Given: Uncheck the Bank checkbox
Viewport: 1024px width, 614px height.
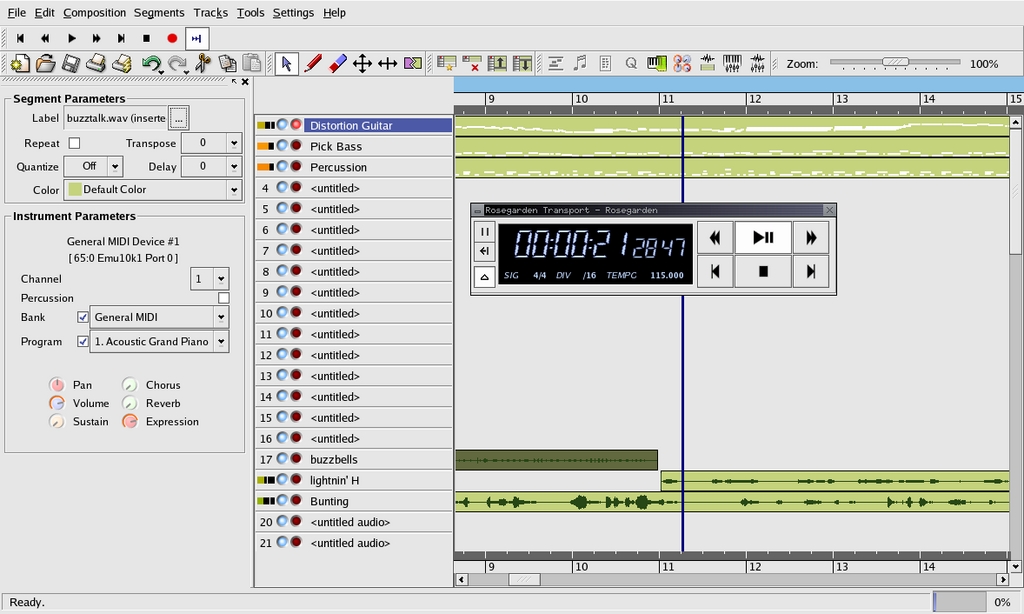Looking at the screenshot, I should tap(83, 317).
